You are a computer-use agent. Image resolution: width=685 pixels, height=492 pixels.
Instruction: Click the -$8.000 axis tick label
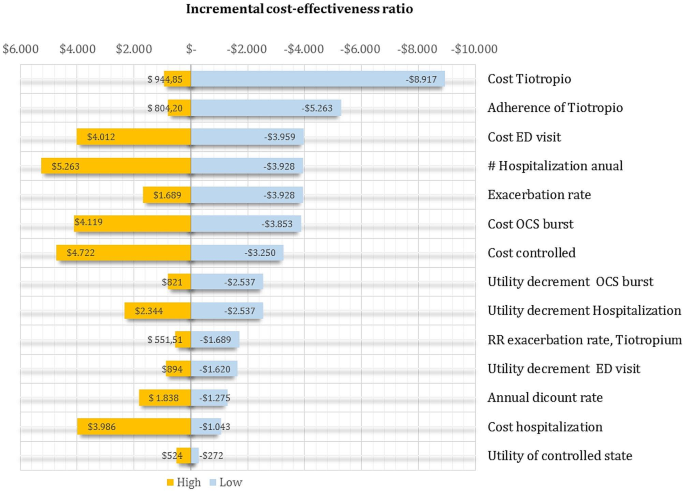[x=417, y=49]
